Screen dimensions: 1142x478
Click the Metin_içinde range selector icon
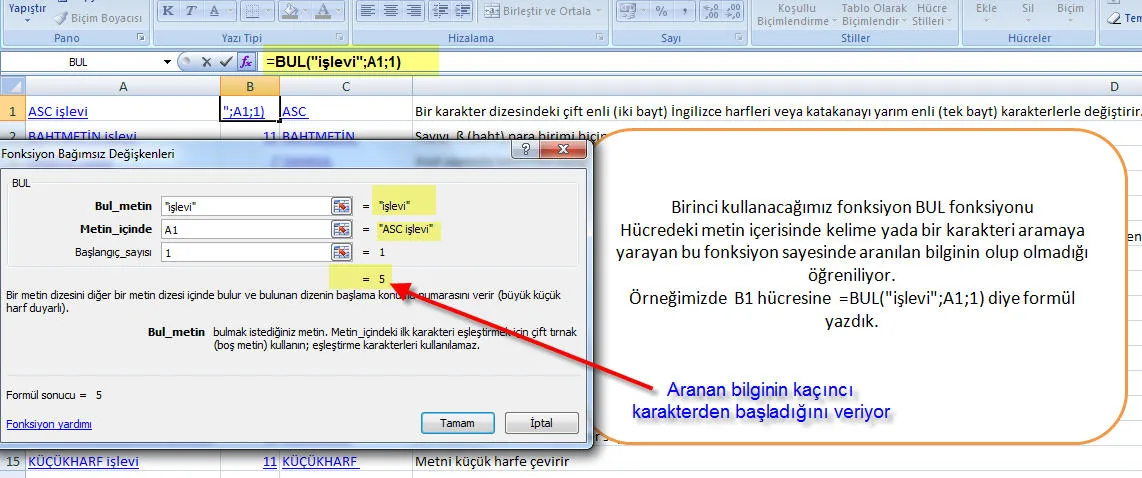[x=342, y=229]
